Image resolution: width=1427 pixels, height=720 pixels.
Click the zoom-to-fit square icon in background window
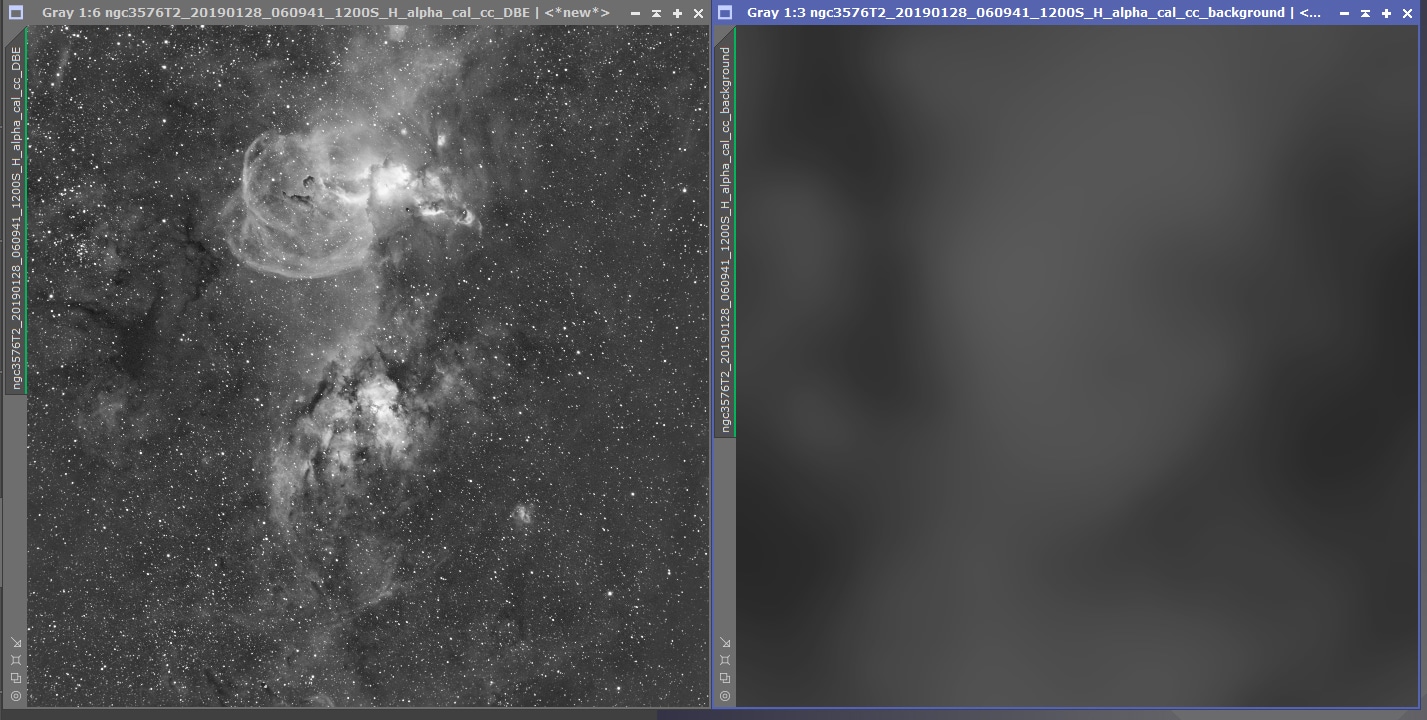point(725,661)
